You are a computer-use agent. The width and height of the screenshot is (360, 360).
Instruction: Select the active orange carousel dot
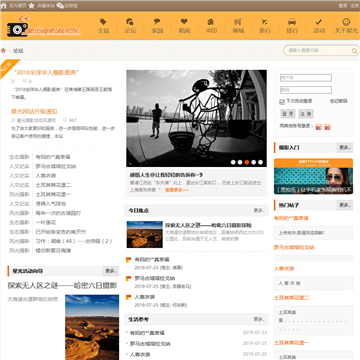click(247, 162)
